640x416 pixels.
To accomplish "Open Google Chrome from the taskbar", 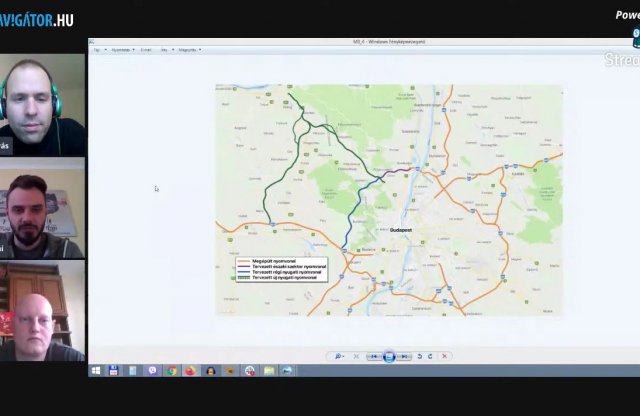I will coord(172,370).
